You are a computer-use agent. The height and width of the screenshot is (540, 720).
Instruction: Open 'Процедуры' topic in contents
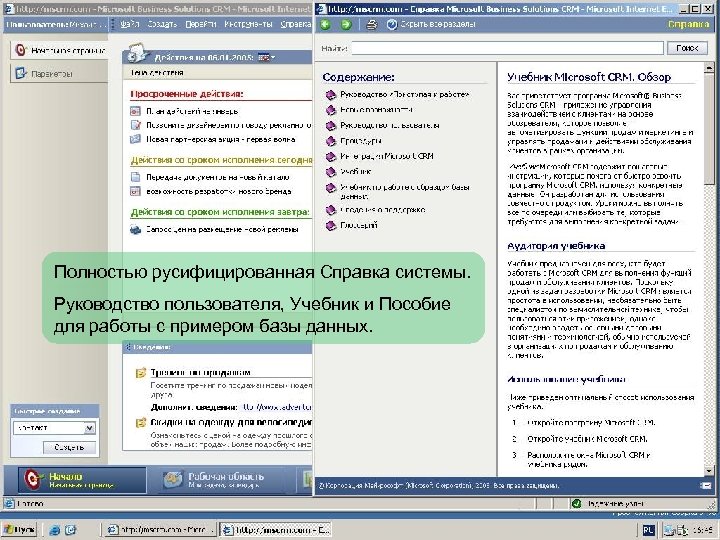pos(361,141)
